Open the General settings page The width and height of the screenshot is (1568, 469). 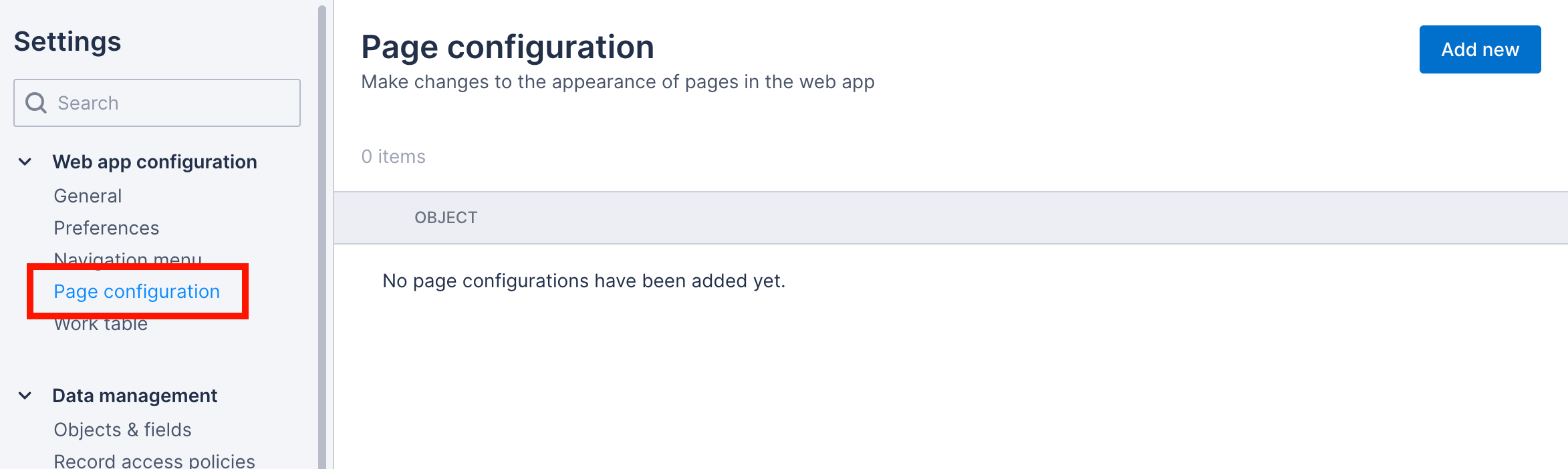point(88,195)
